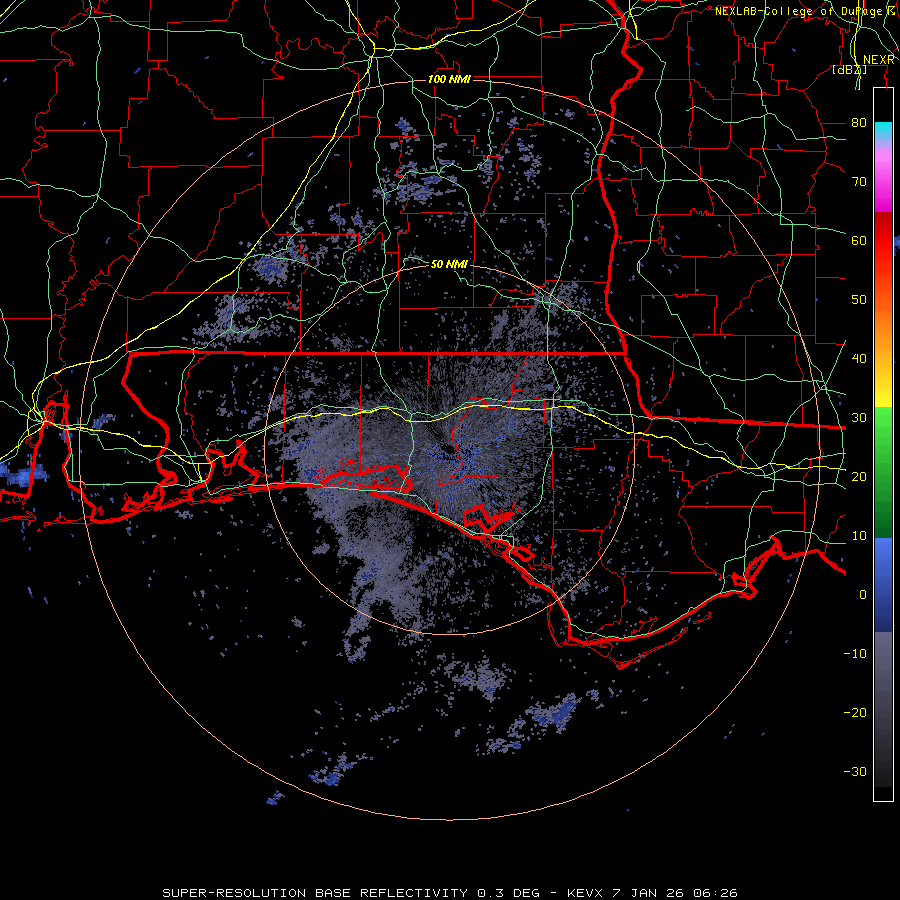Viewport: 900px width, 900px height.
Task: Click the Super-Resolution Base Reflectivity caption
Action: (x=449, y=893)
